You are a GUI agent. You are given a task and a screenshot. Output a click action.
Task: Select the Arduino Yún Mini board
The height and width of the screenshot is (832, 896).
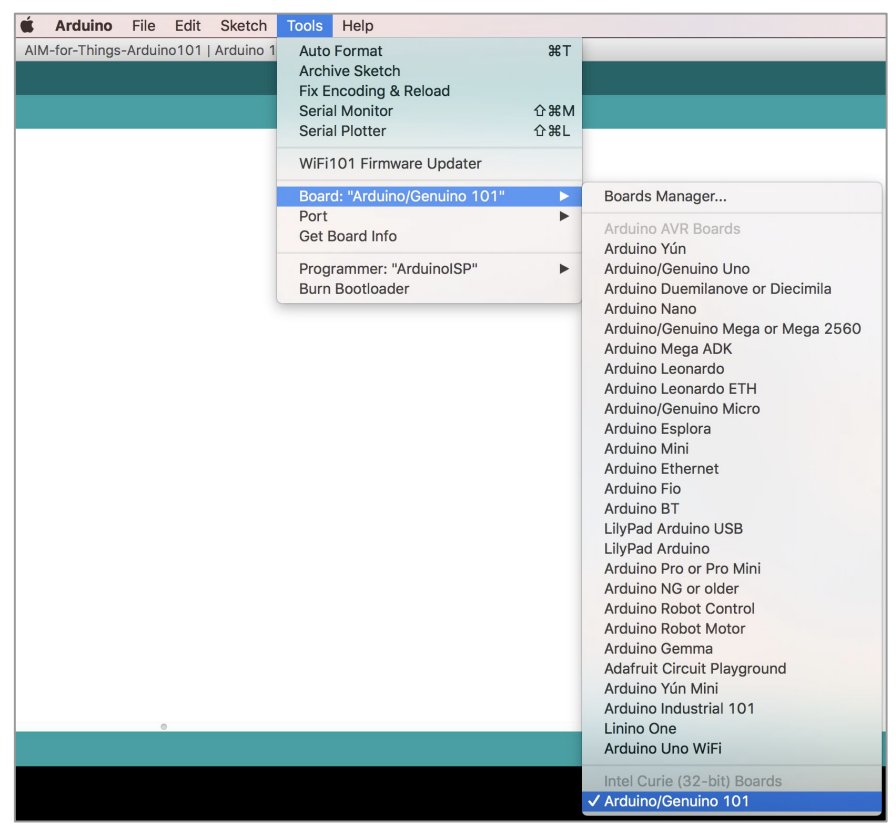[732, 689]
